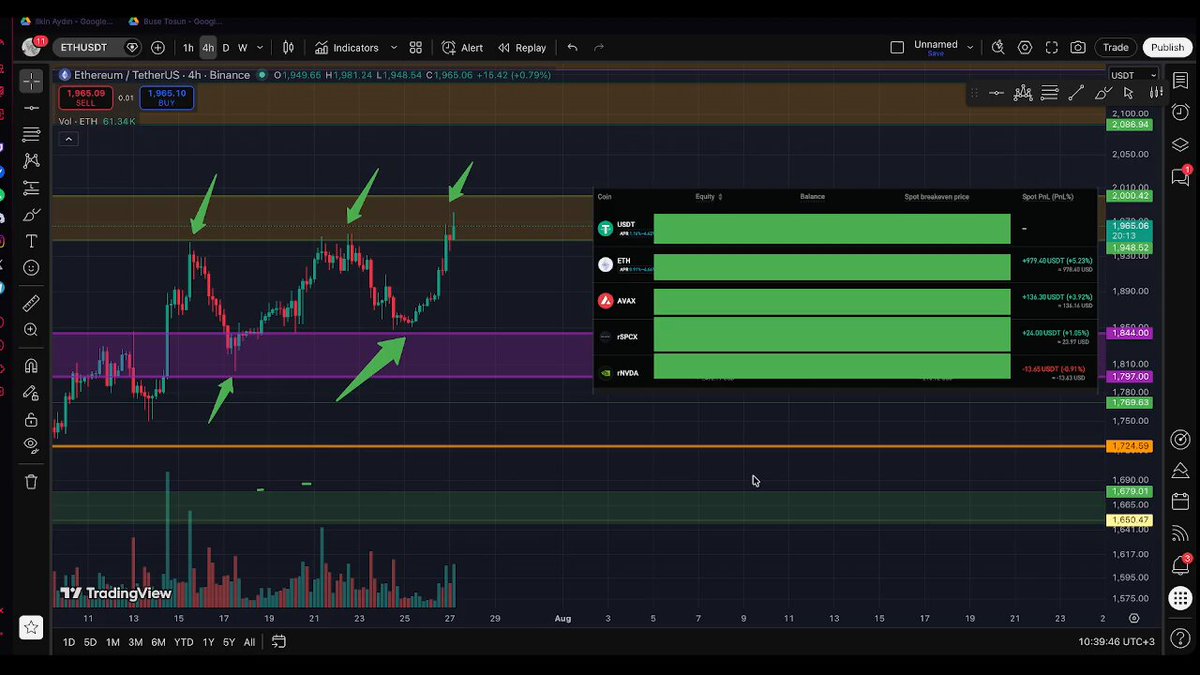Viewport: 1200px width, 675px height.
Task: Add symbol to compare with plus icon
Action: click(x=158, y=47)
